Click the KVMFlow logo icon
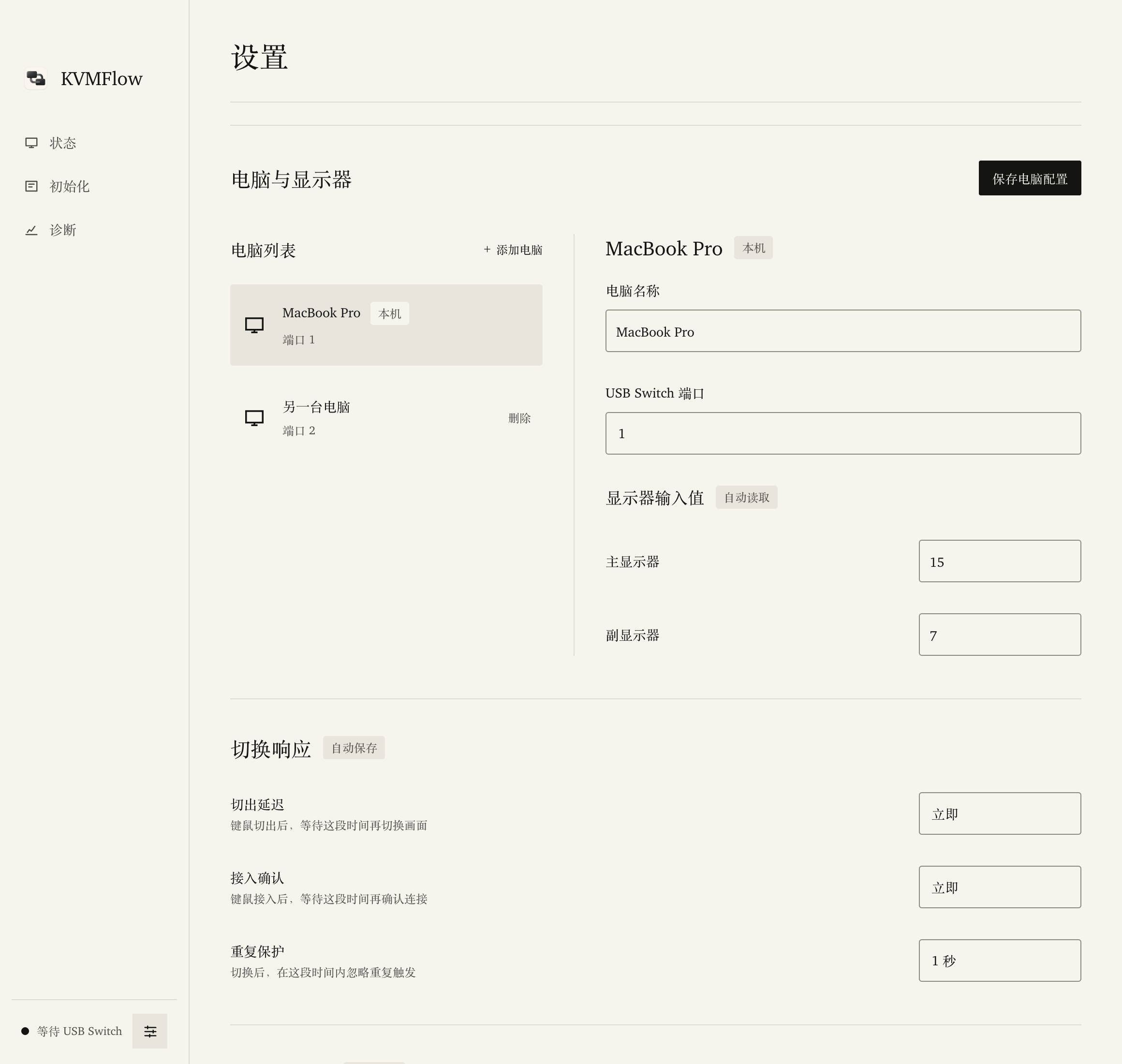Viewport: 1122px width, 1064px height. pos(36,78)
